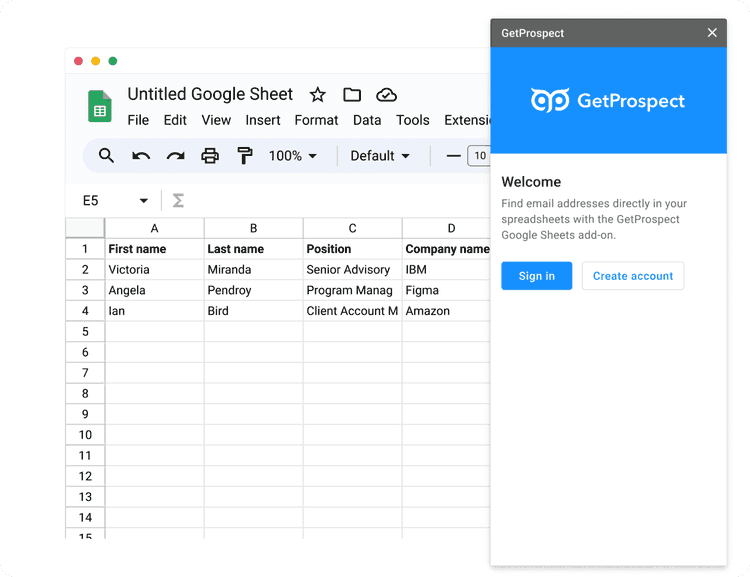This screenshot has width=750, height=577.
Task: Click the yellow macOS minimize dot
Action: tap(96, 61)
